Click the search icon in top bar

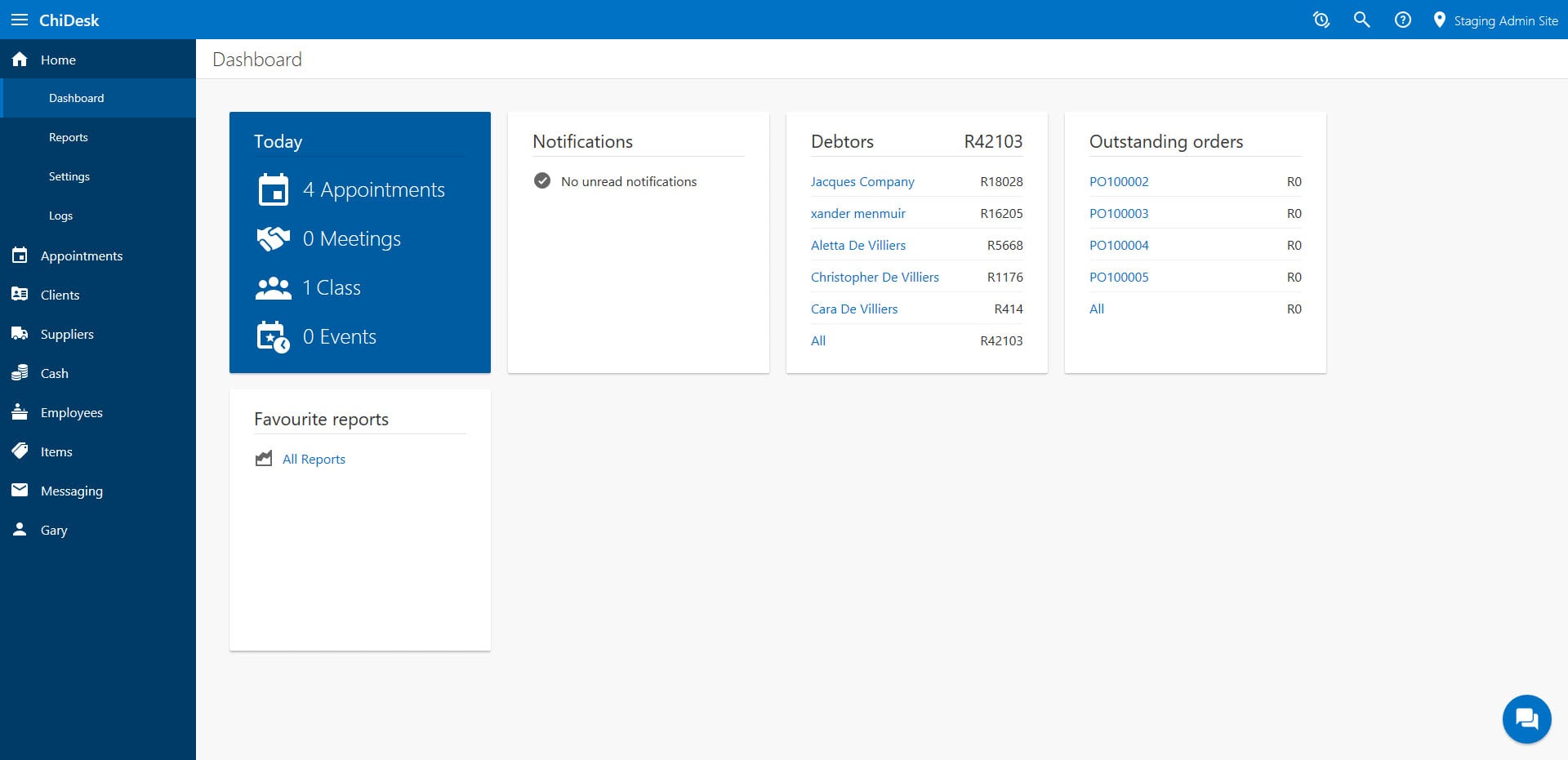coord(1361,20)
